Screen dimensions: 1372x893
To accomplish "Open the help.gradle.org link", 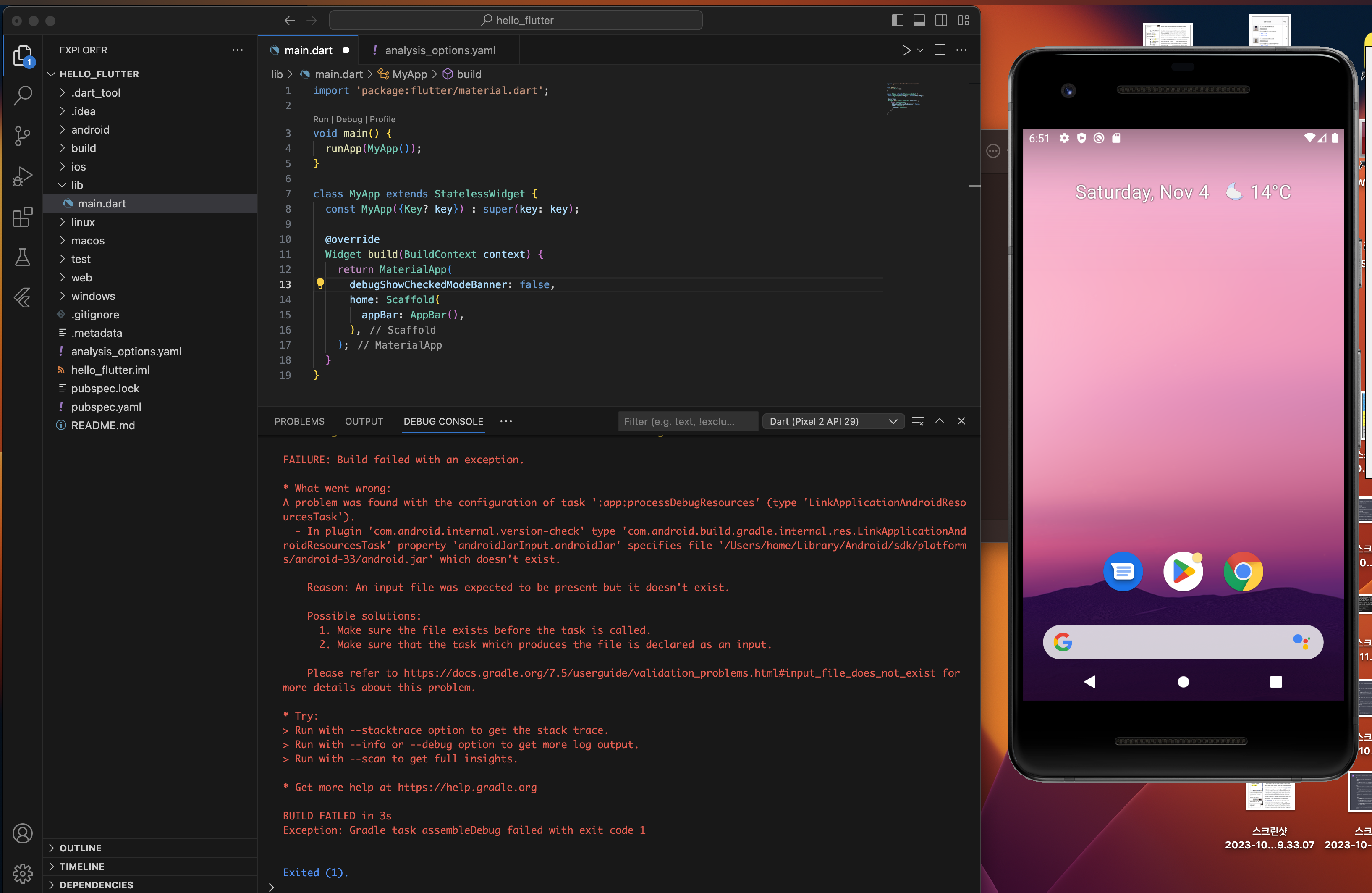I will click(x=467, y=787).
